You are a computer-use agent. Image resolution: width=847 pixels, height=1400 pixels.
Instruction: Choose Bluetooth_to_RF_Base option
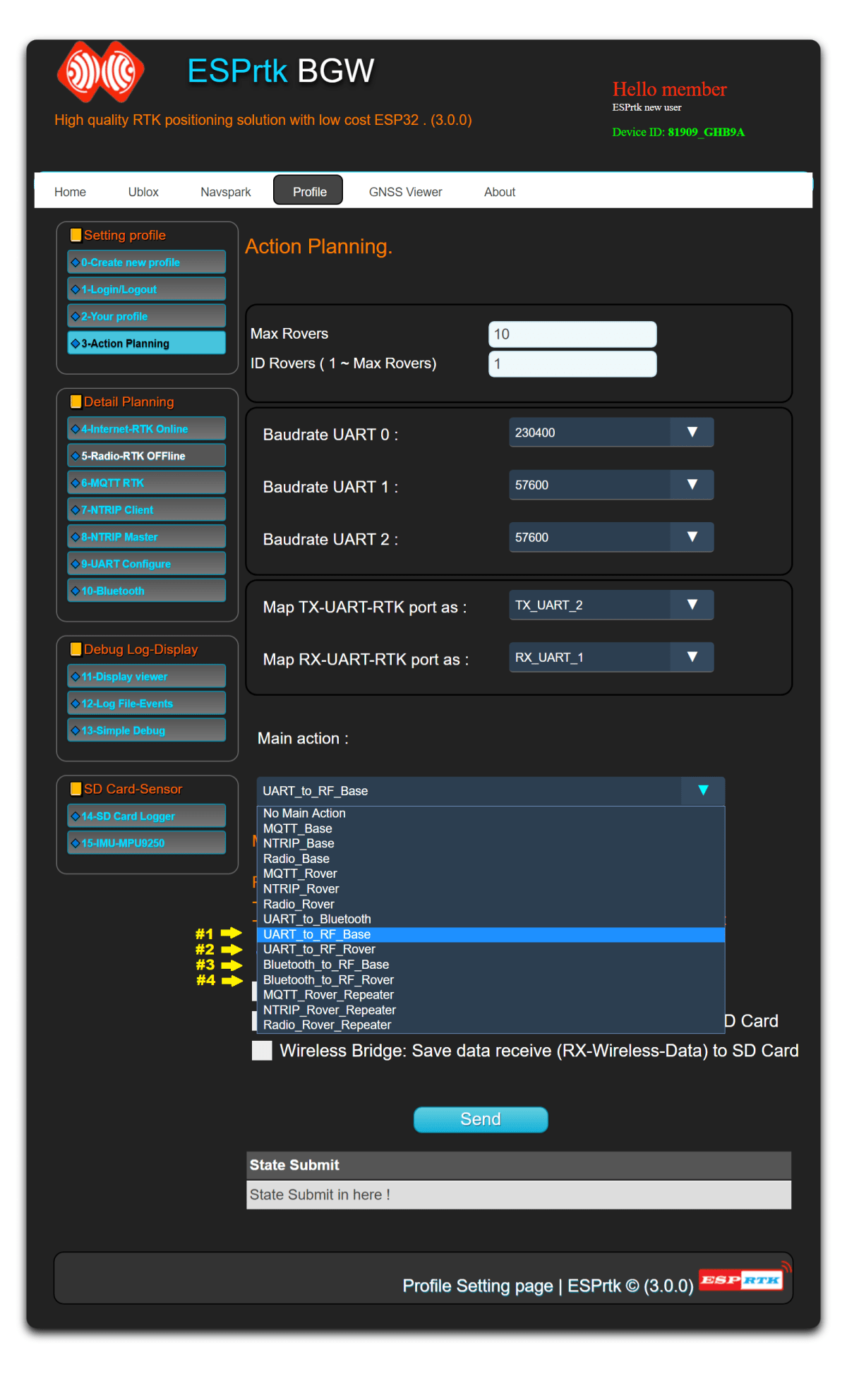491,965
